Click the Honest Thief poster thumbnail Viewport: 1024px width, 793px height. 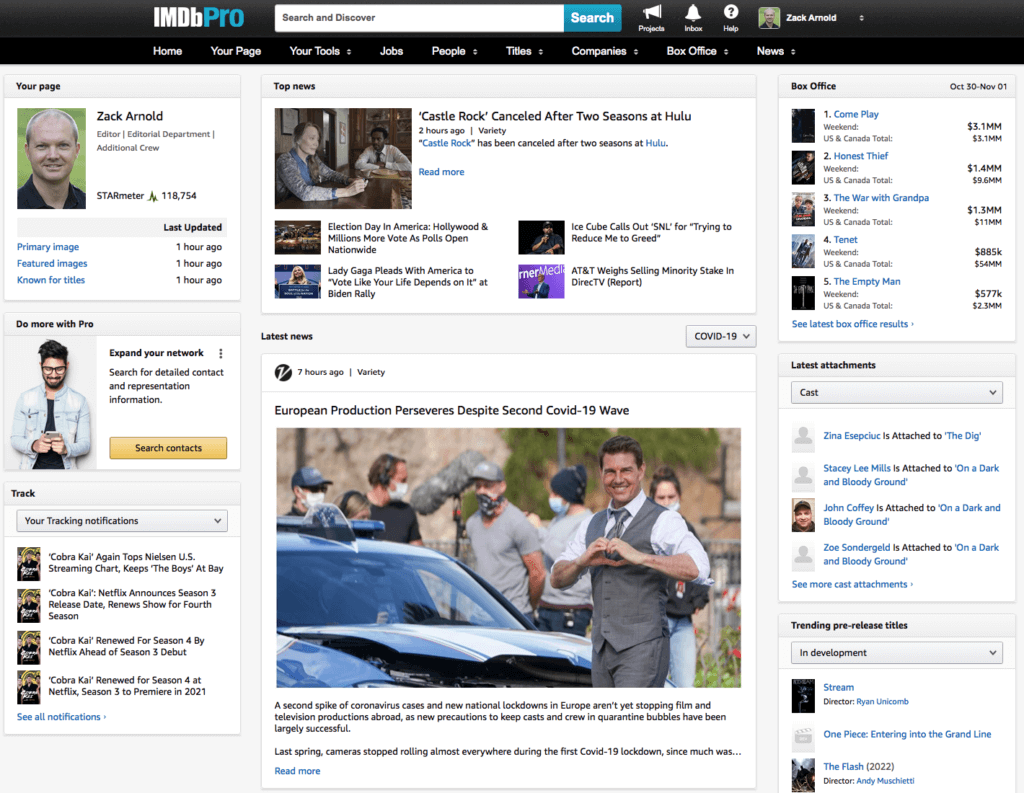pyautogui.click(x=803, y=167)
